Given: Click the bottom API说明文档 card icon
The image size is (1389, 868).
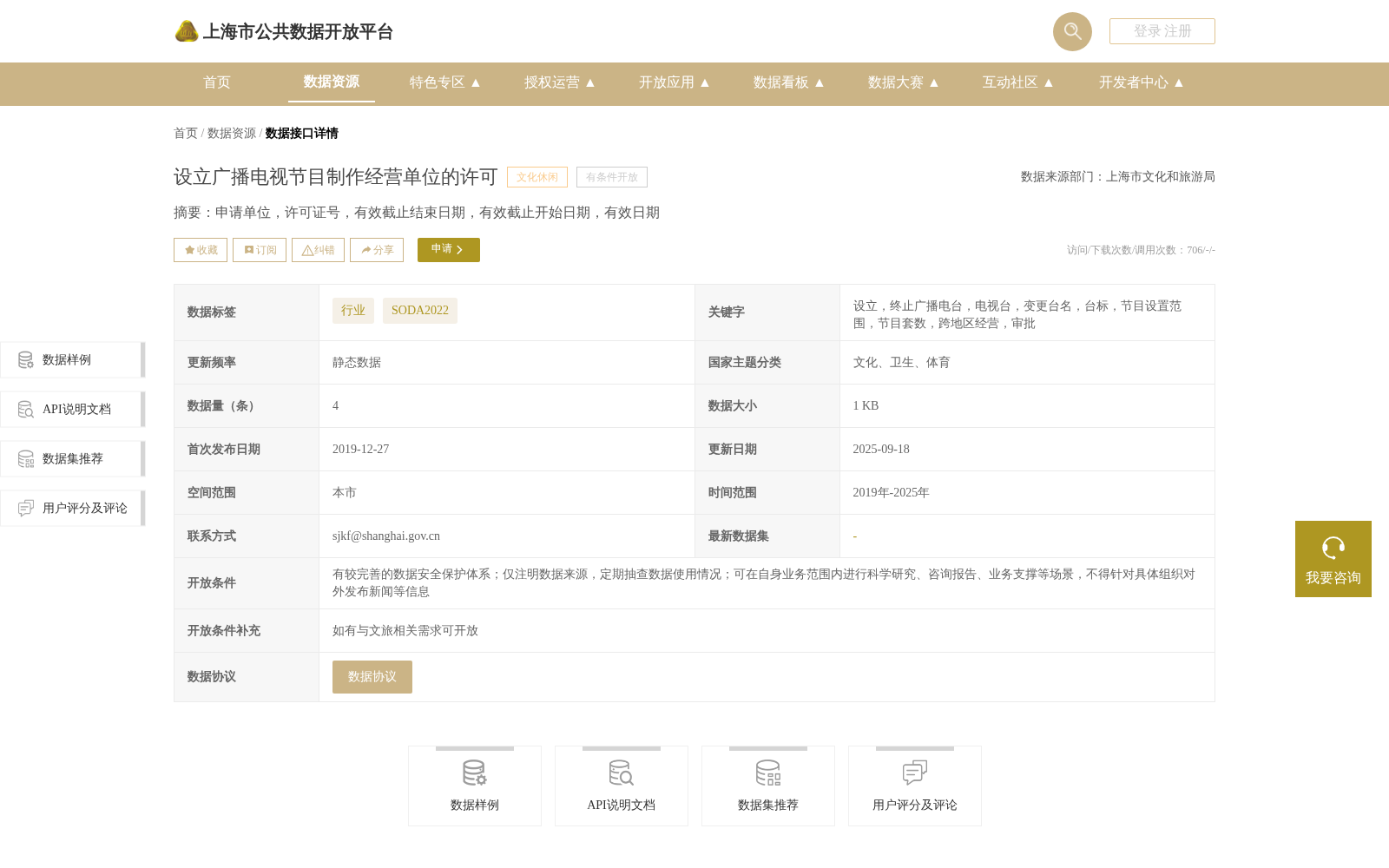Looking at the screenshot, I should tap(622, 773).
